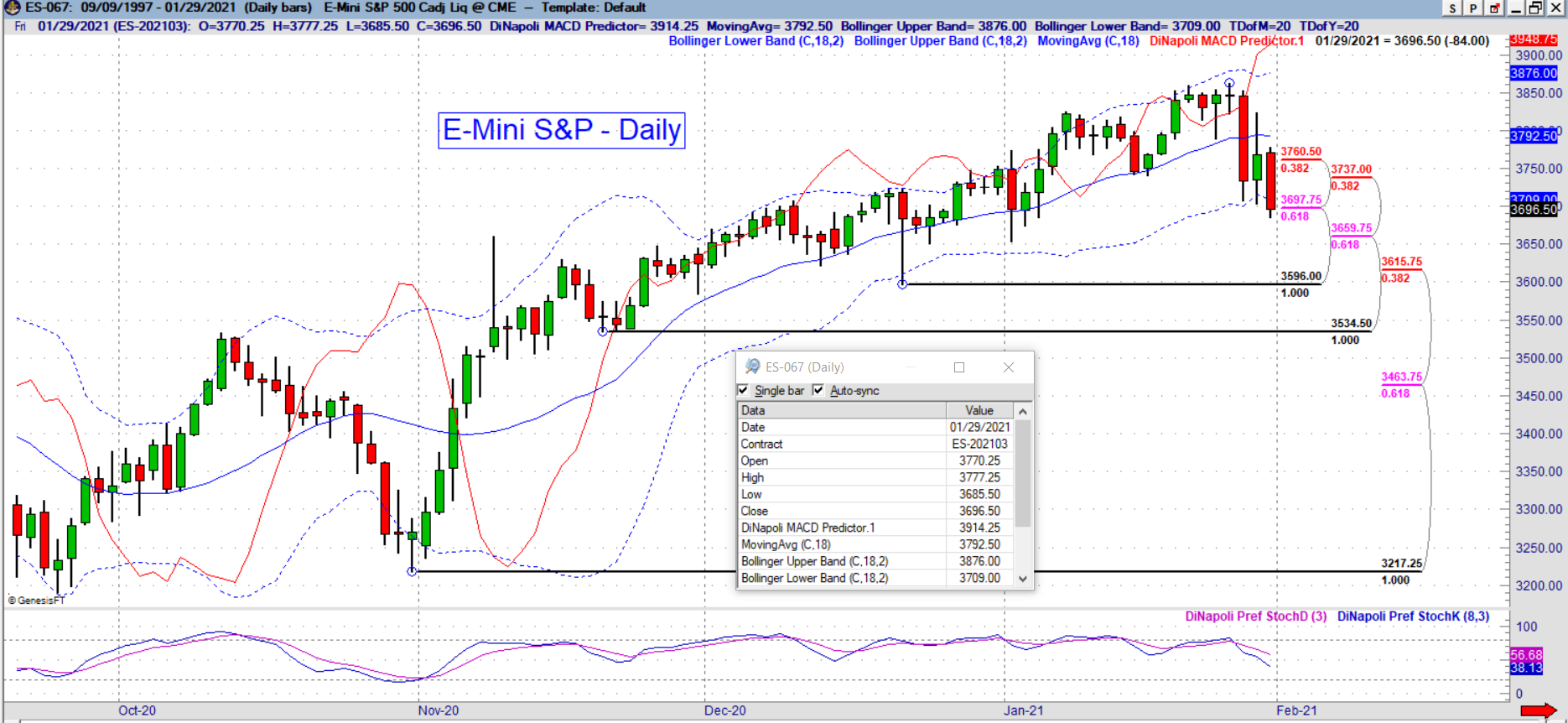Click the 56.68 stochastic value tag
Image resolution: width=1568 pixels, height=723 pixels.
coord(1526,654)
